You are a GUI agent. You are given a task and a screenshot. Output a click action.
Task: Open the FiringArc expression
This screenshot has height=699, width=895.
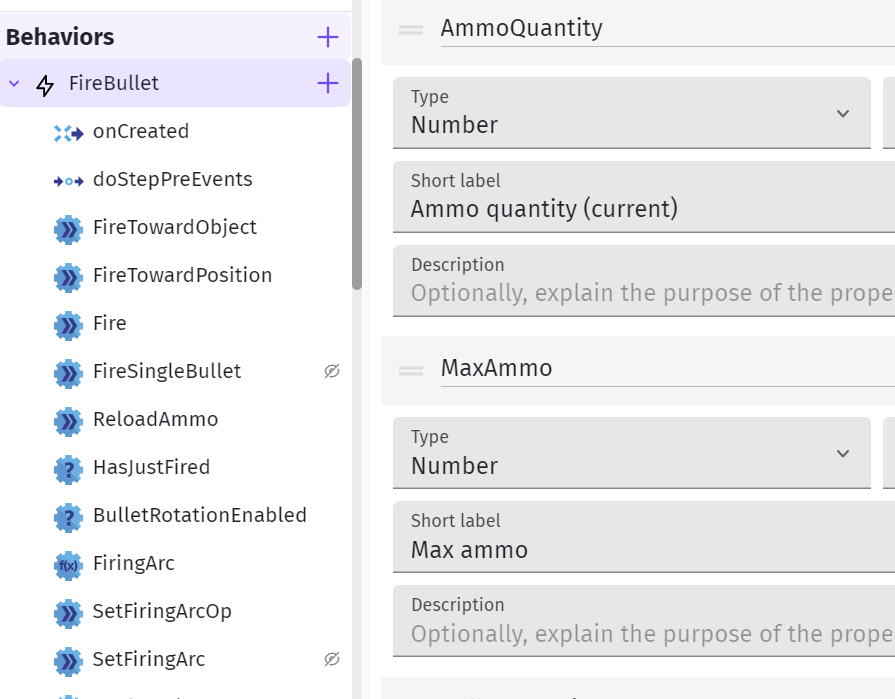pyautogui.click(x=134, y=563)
